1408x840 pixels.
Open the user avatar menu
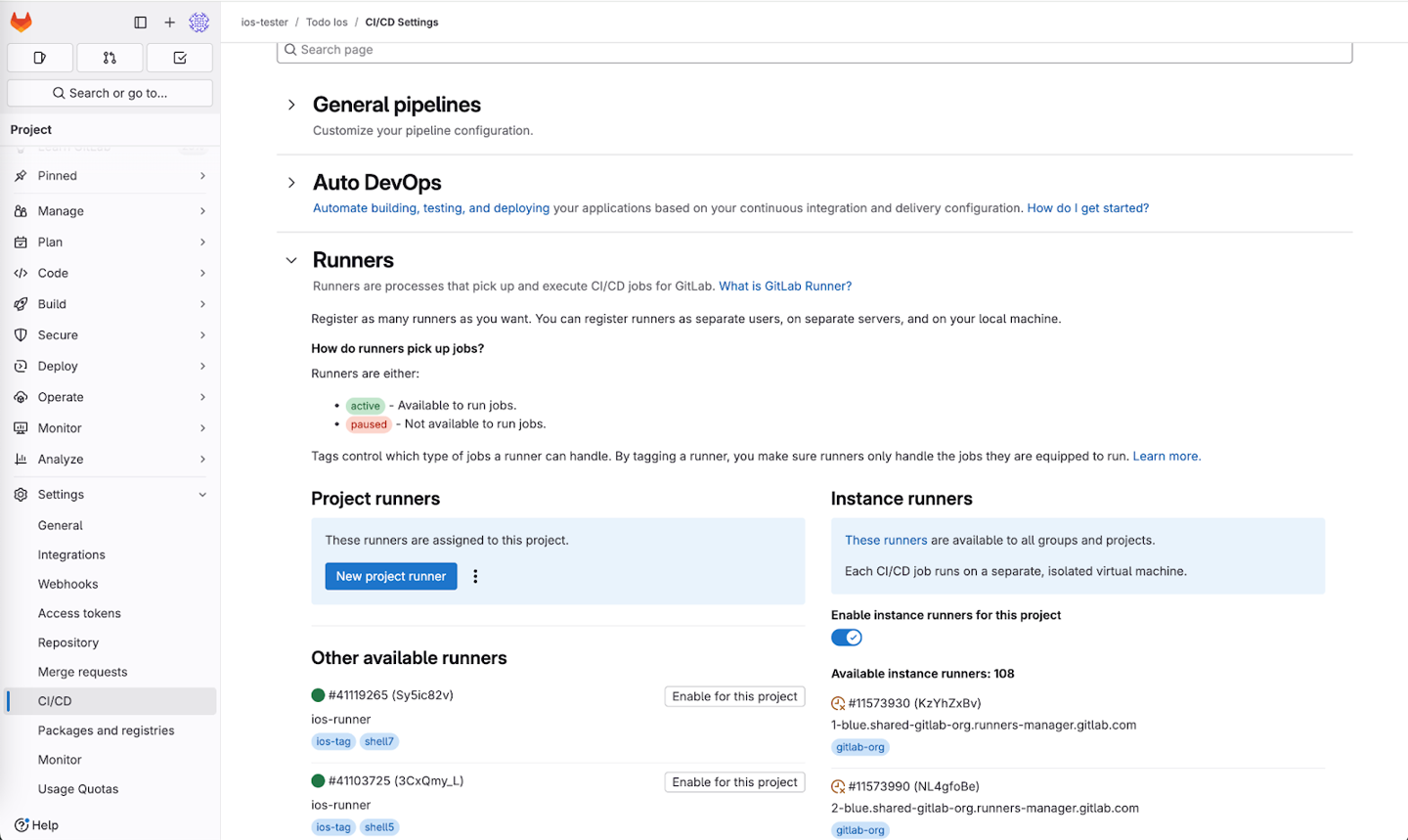click(x=199, y=22)
